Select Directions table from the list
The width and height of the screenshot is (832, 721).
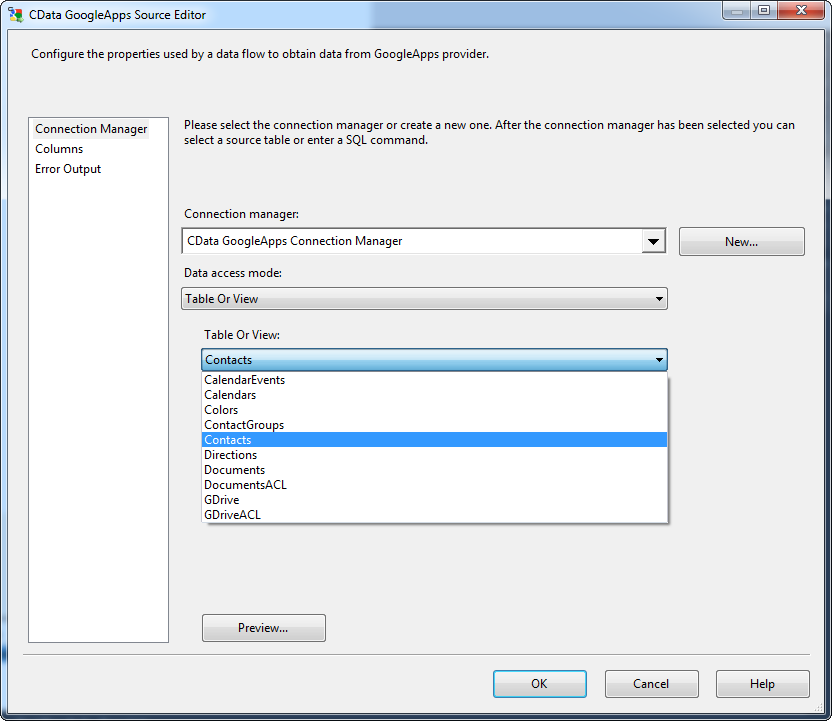tap(230, 455)
